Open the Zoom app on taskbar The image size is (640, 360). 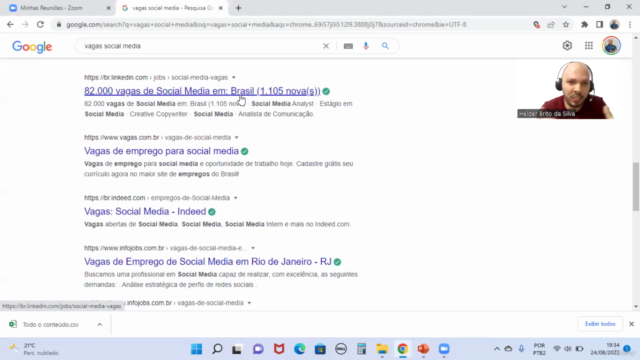click(444, 349)
